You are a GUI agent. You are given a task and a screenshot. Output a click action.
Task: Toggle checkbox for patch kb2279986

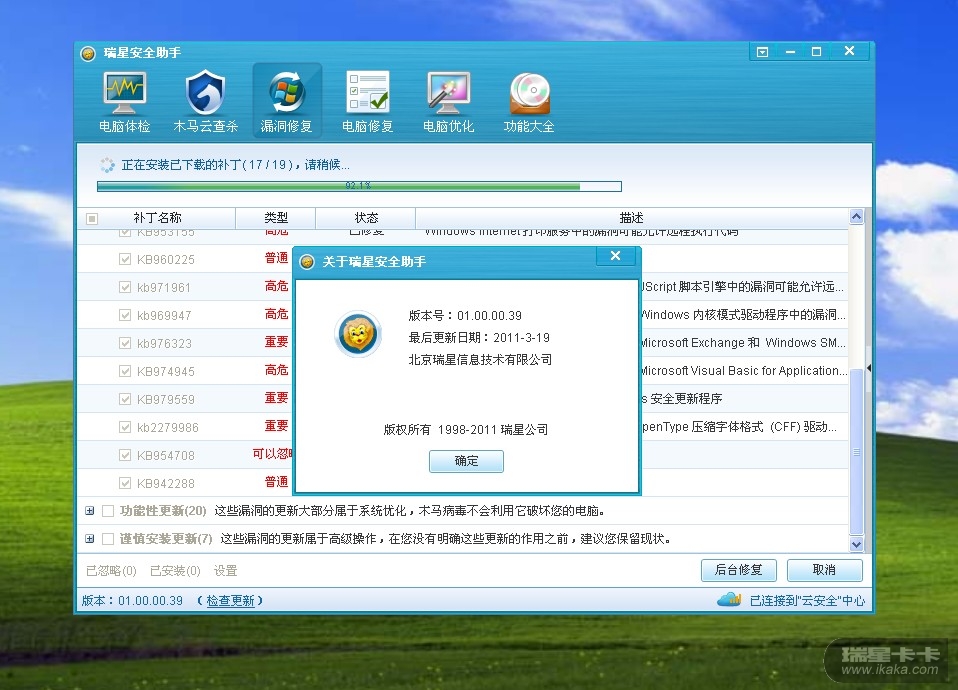click(125, 427)
